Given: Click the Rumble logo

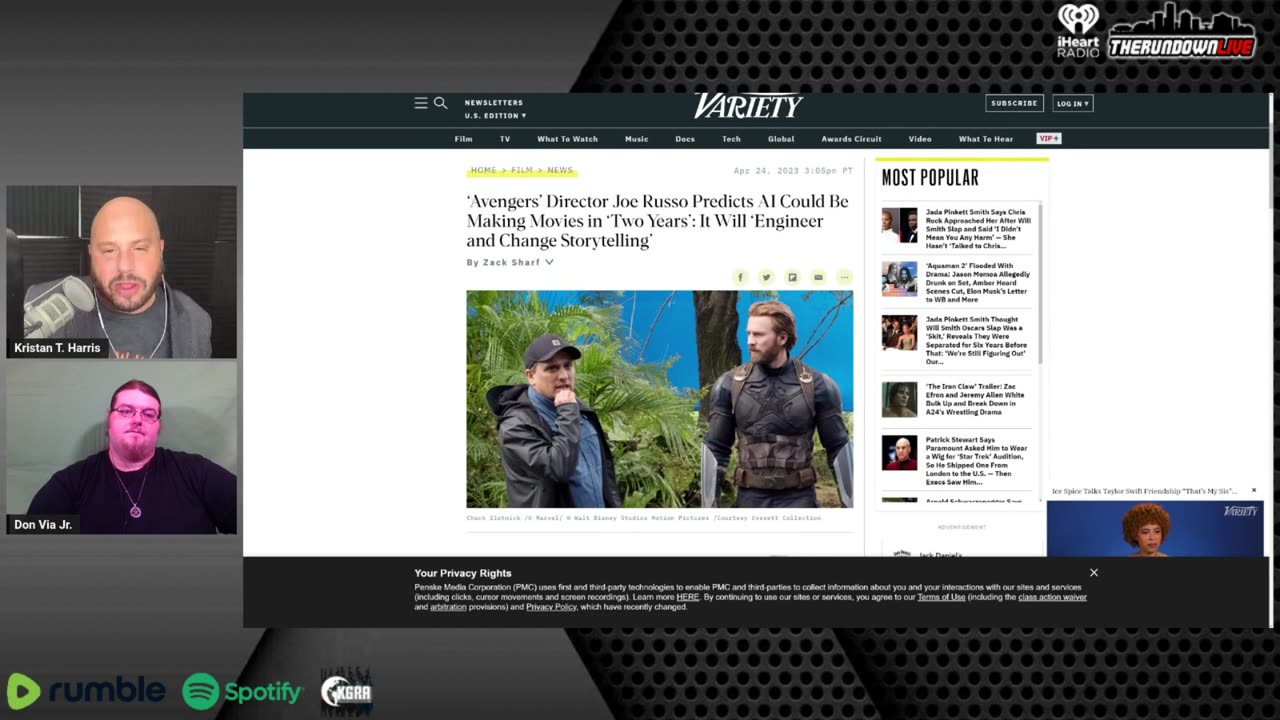Looking at the screenshot, I should (x=86, y=691).
